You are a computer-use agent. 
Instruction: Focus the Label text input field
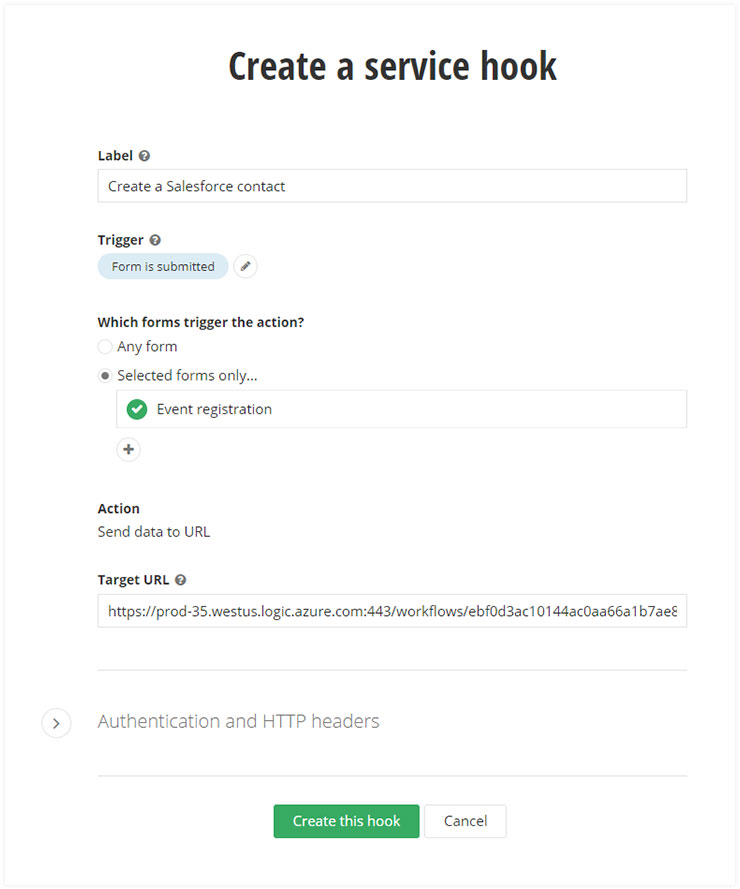pyautogui.click(x=392, y=186)
